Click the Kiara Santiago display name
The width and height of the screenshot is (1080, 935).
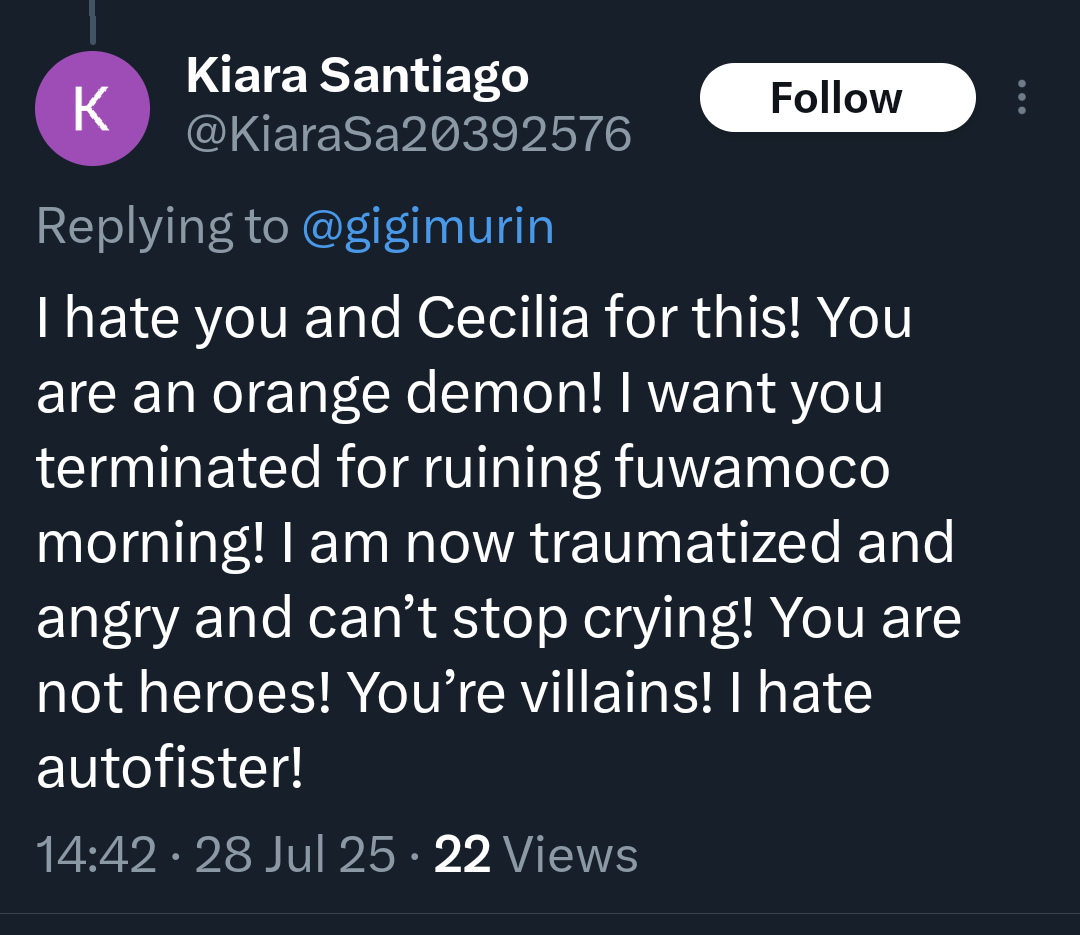click(357, 76)
